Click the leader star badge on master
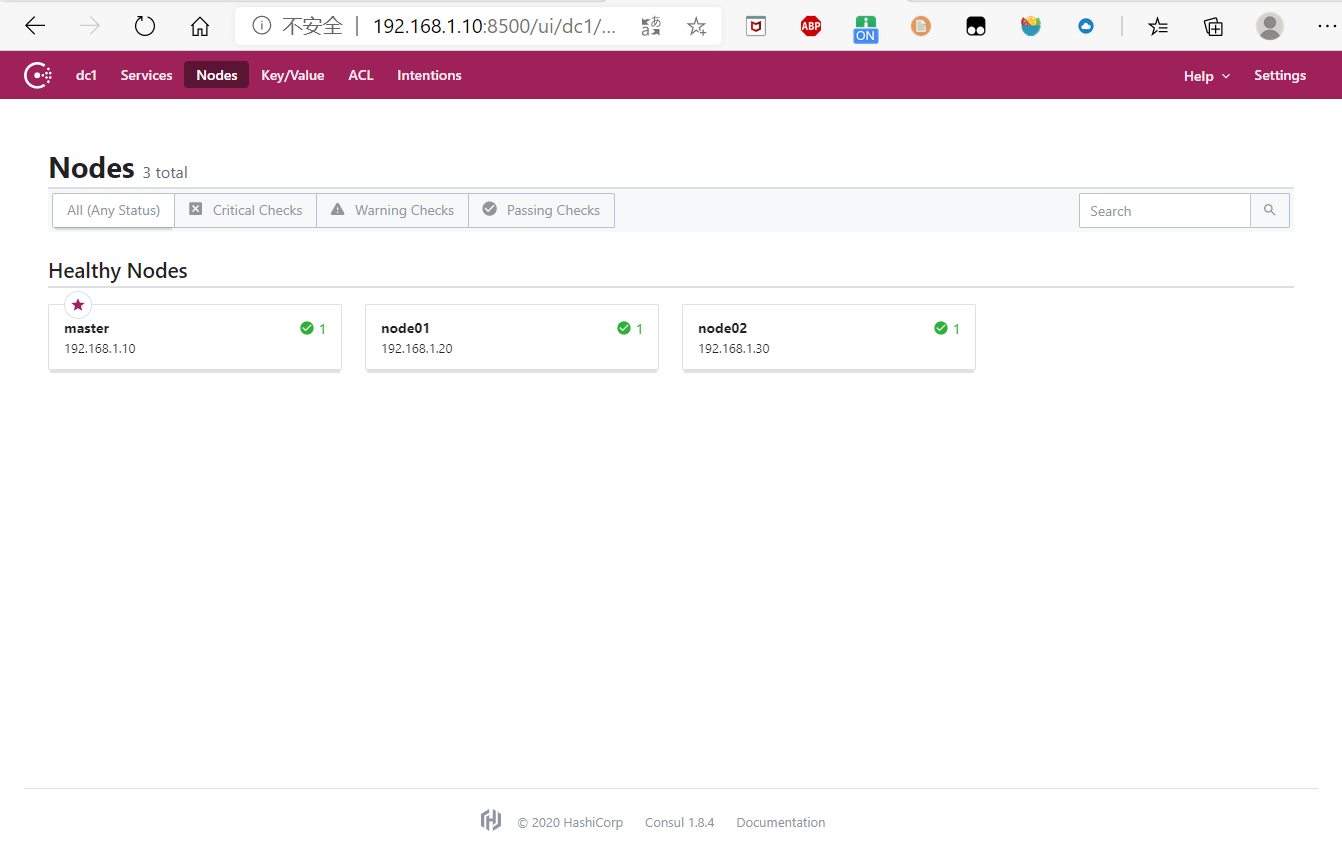The width and height of the screenshot is (1342, 841). pyautogui.click(x=78, y=305)
